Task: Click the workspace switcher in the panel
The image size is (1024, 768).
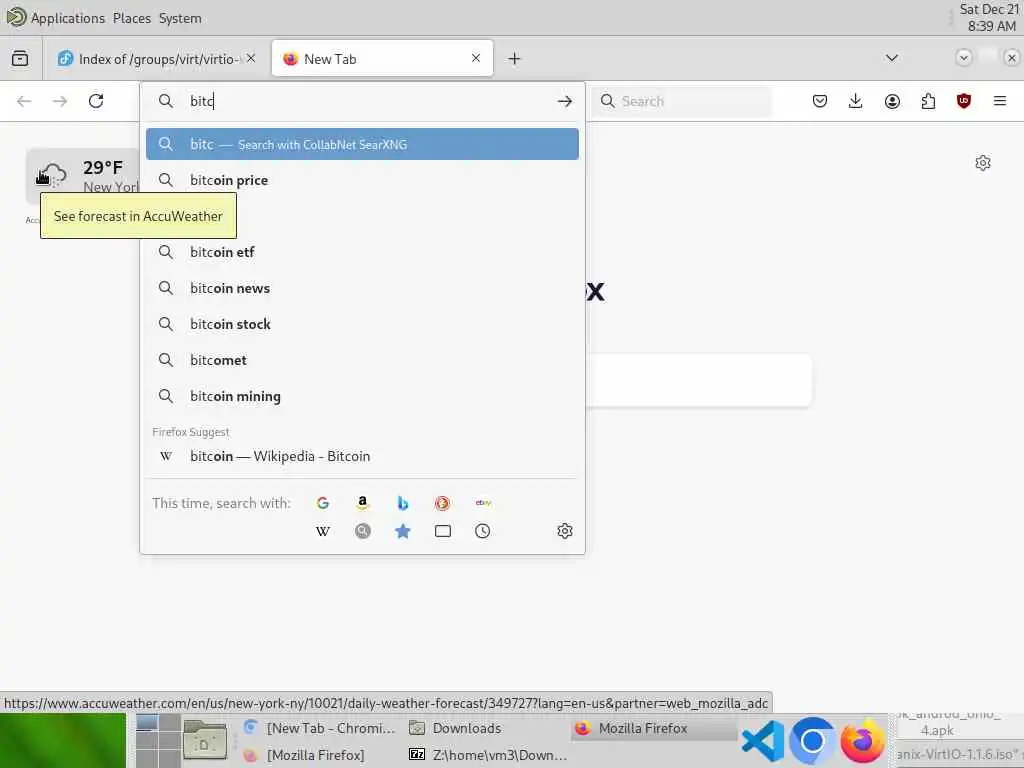Action: click(x=158, y=741)
